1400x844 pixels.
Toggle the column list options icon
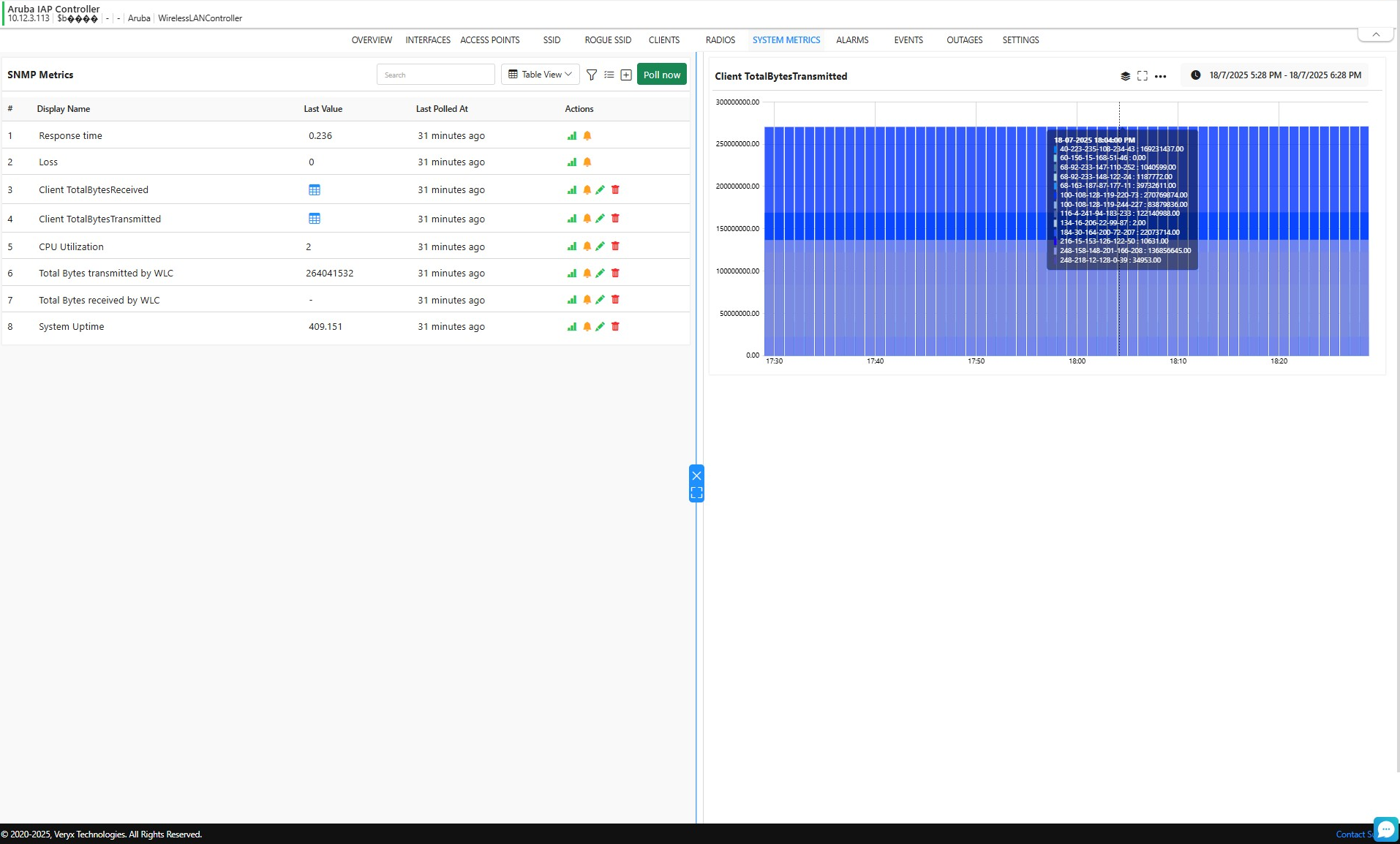click(x=609, y=75)
